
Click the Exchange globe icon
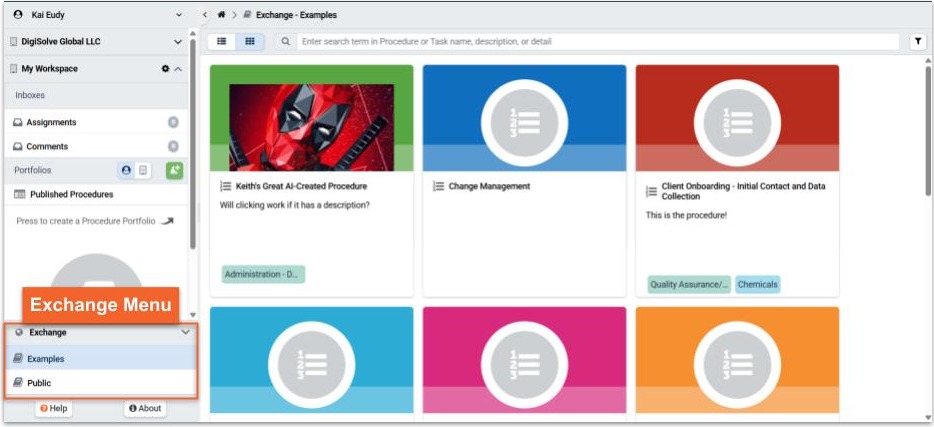[x=19, y=332]
